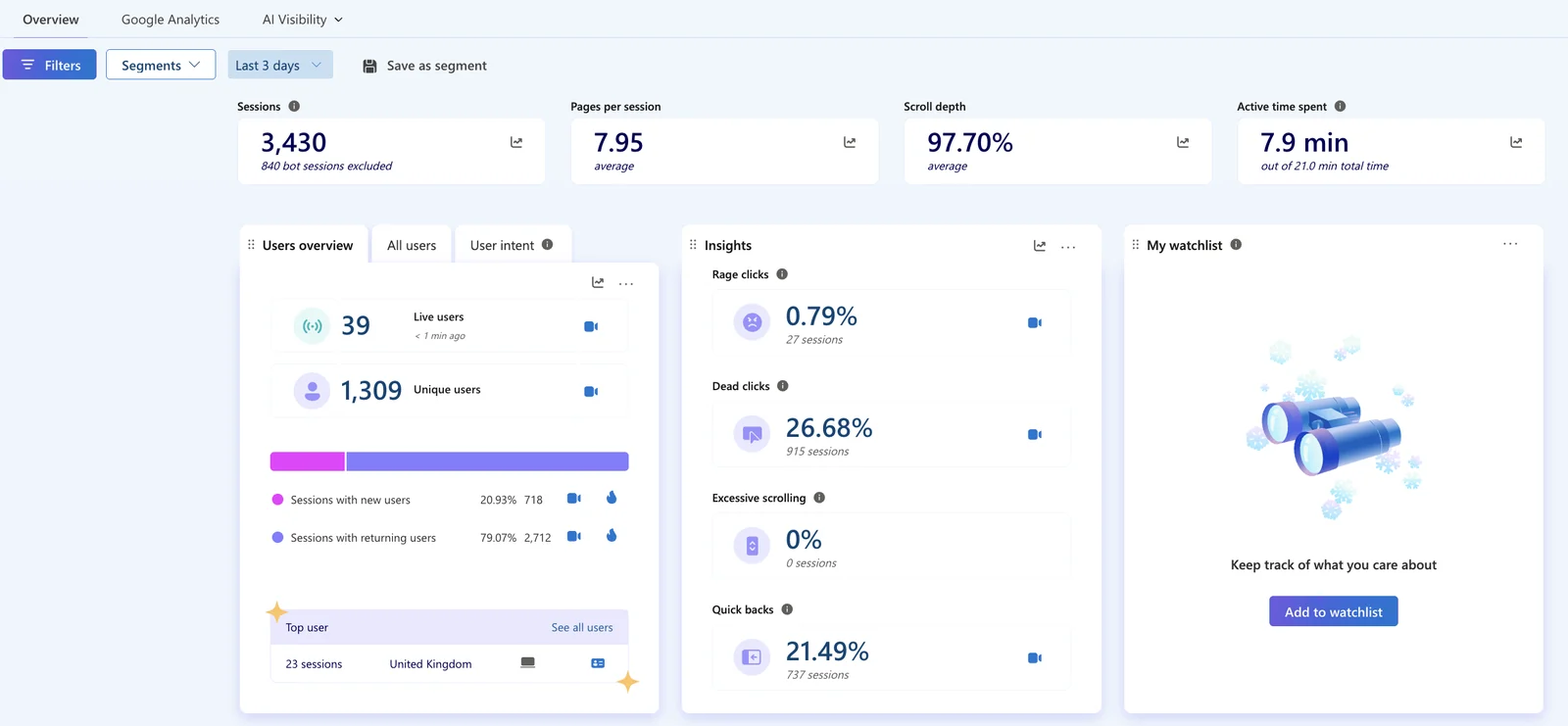Watch Dead clicks session recordings
This screenshot has width=1568, height=726.
(1034, 434)
